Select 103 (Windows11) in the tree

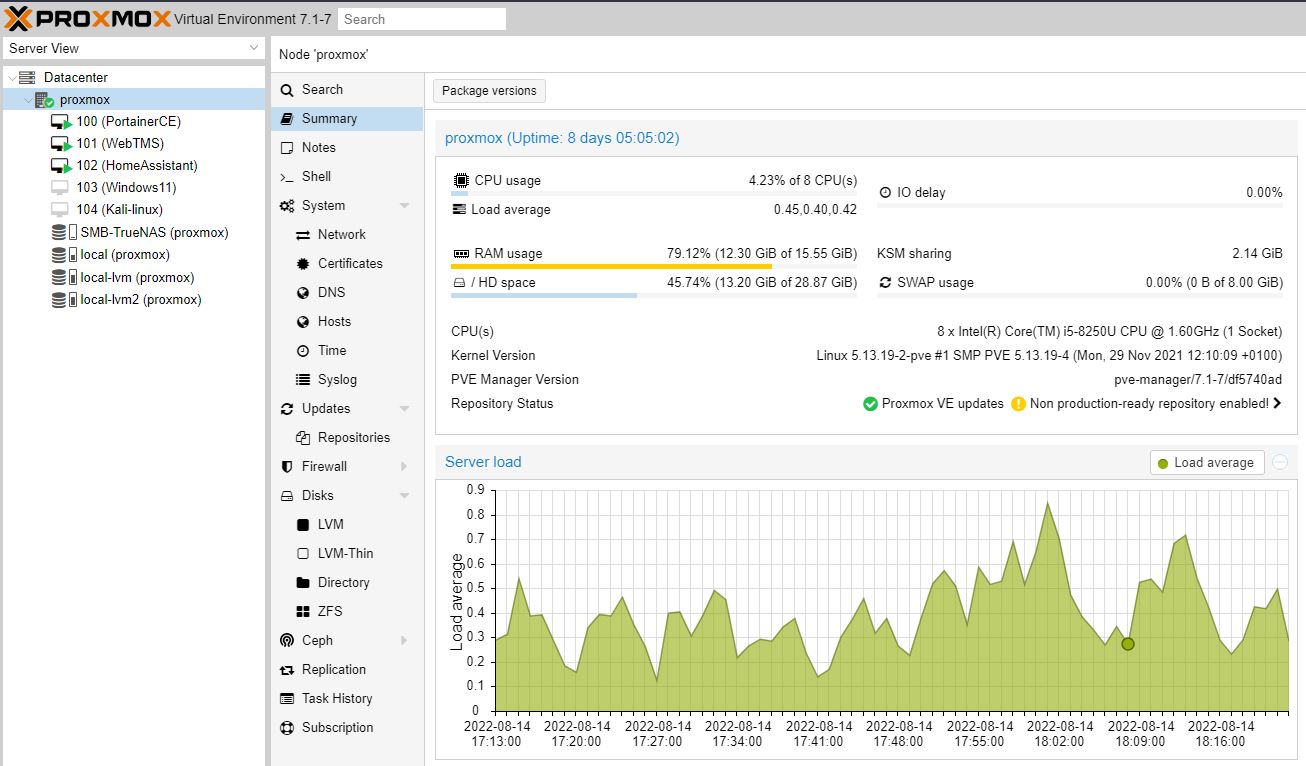132,187
